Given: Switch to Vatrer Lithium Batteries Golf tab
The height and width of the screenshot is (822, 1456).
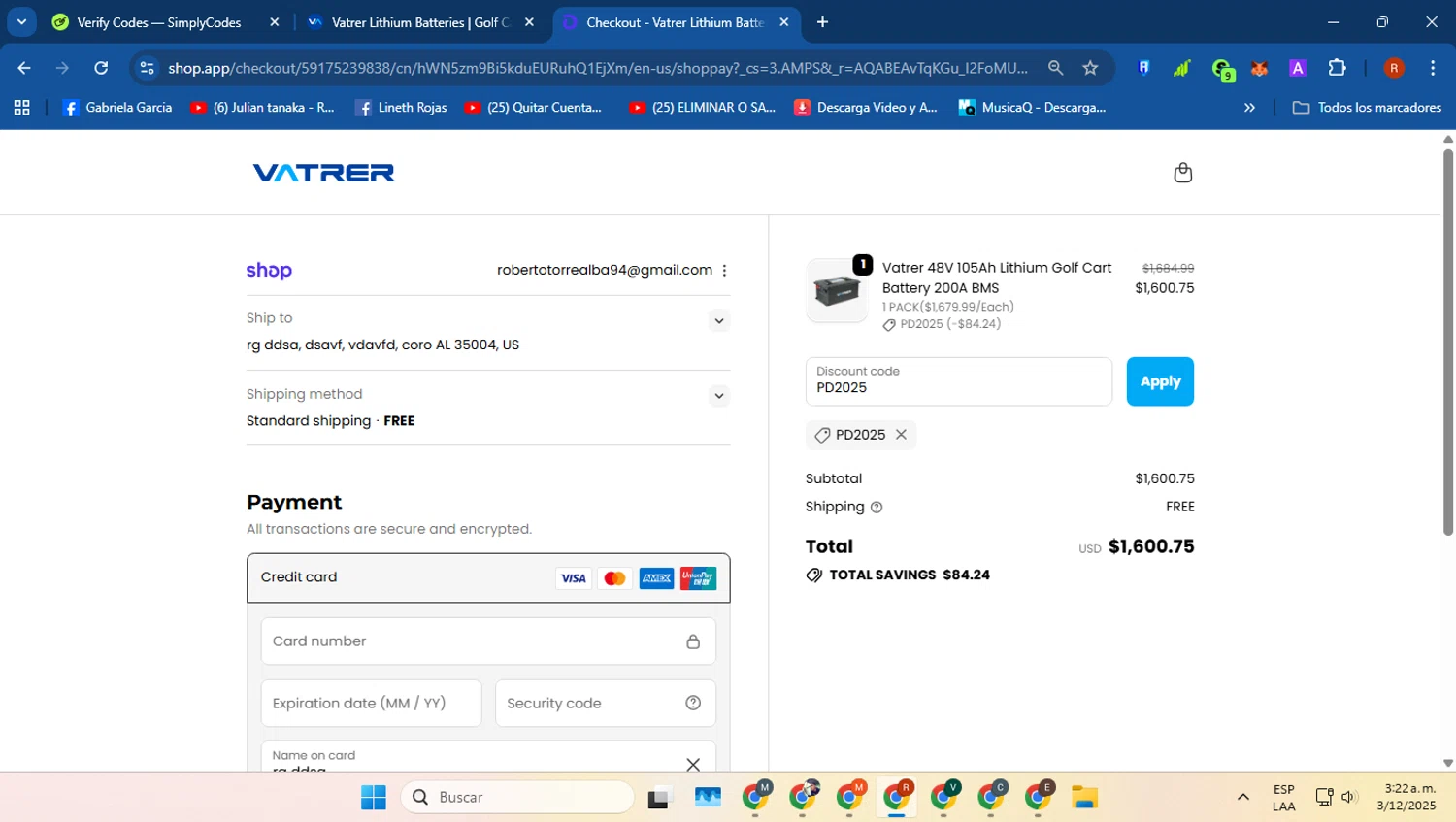Looking at the screenshot, I should point(419,22).
